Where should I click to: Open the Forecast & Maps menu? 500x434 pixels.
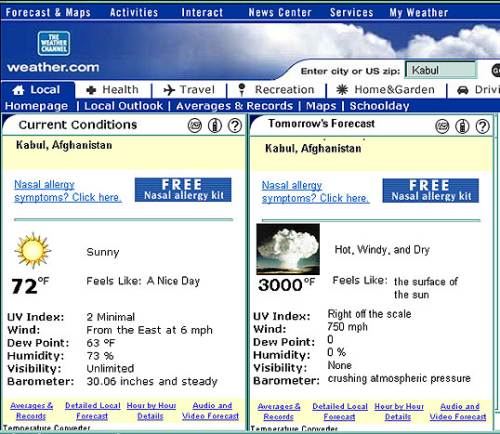pos(48,13)
